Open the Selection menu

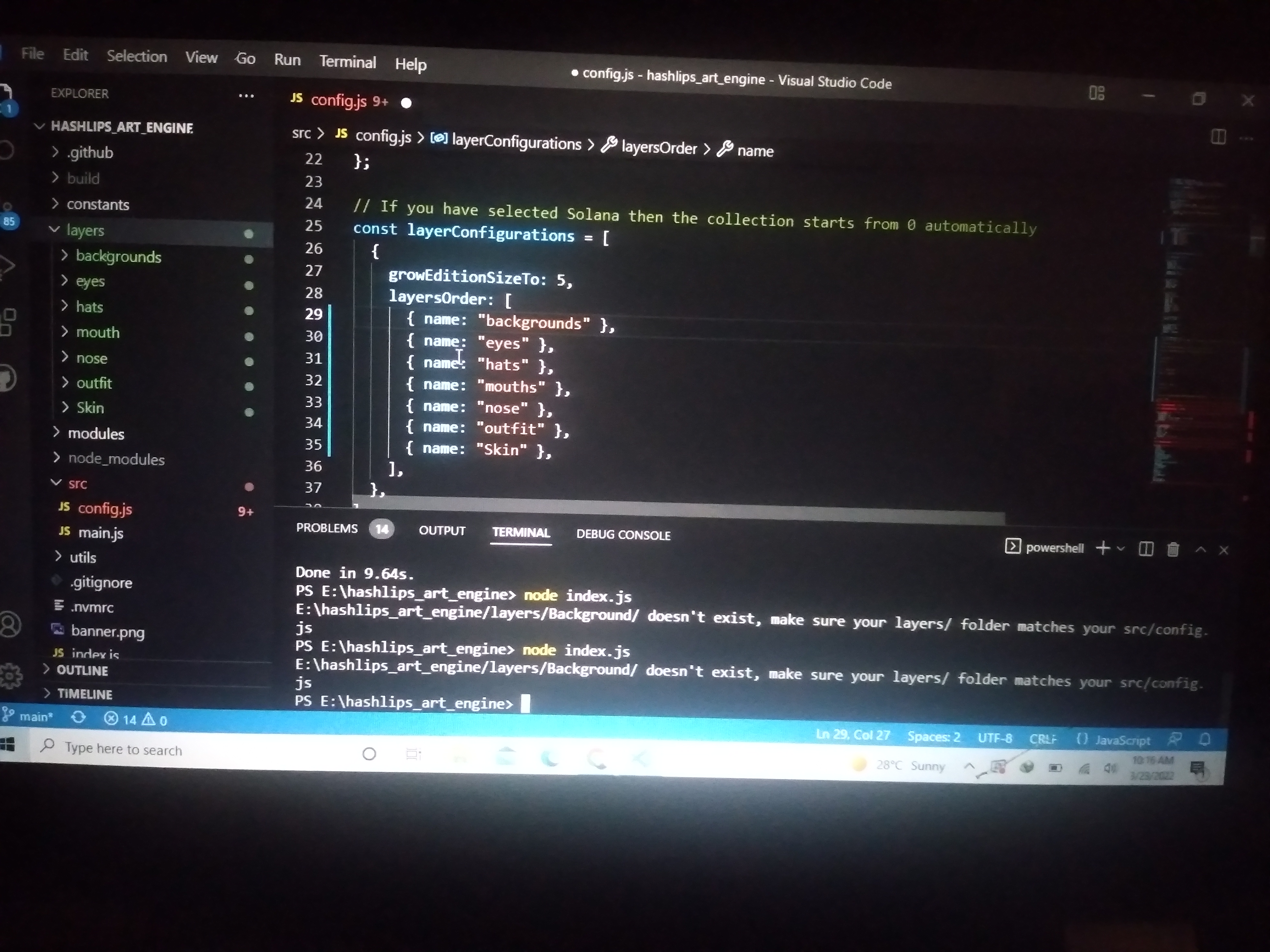[137, 56]
